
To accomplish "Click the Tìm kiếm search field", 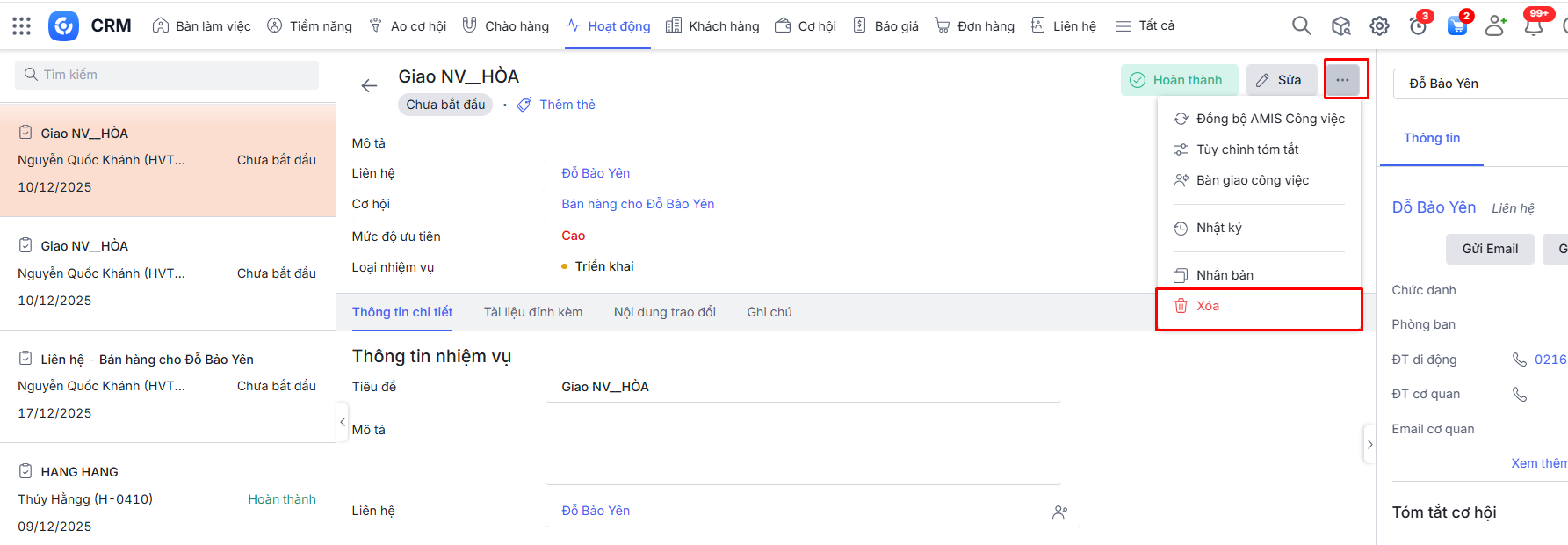I will pos(167,75).
